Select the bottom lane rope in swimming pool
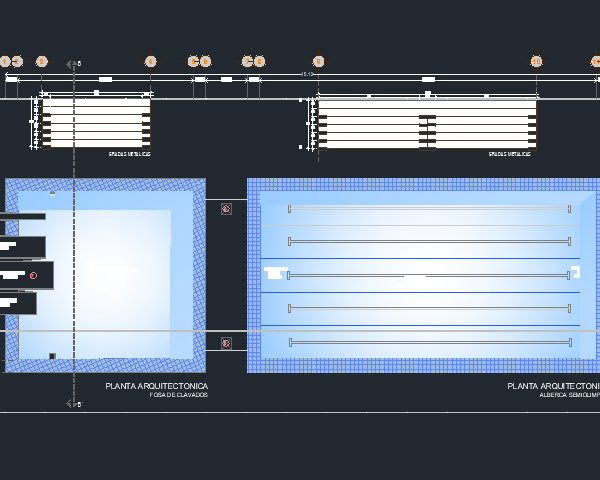 (x=430, y=343)
